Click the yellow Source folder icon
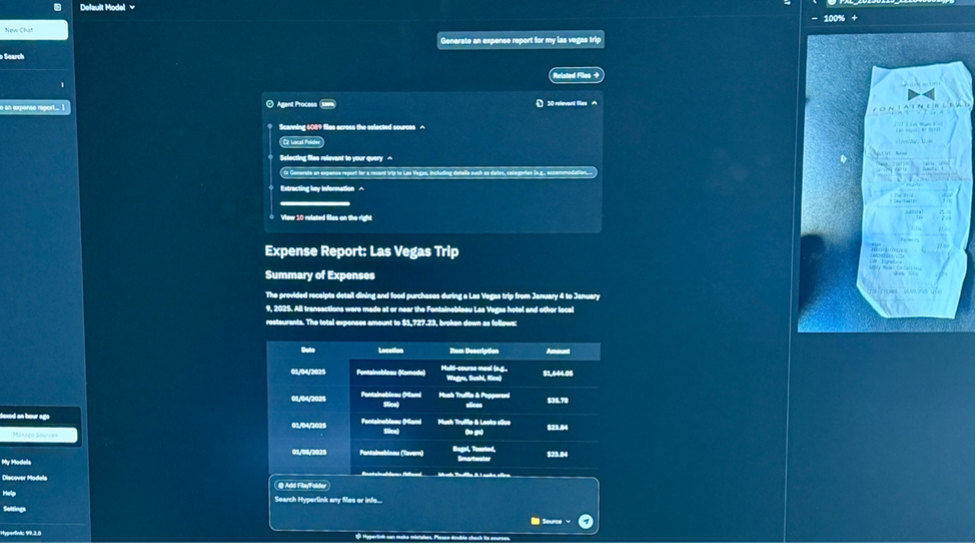Image resolution: width=977 pixels, height=545 pixels. click(x=535, y=522)
